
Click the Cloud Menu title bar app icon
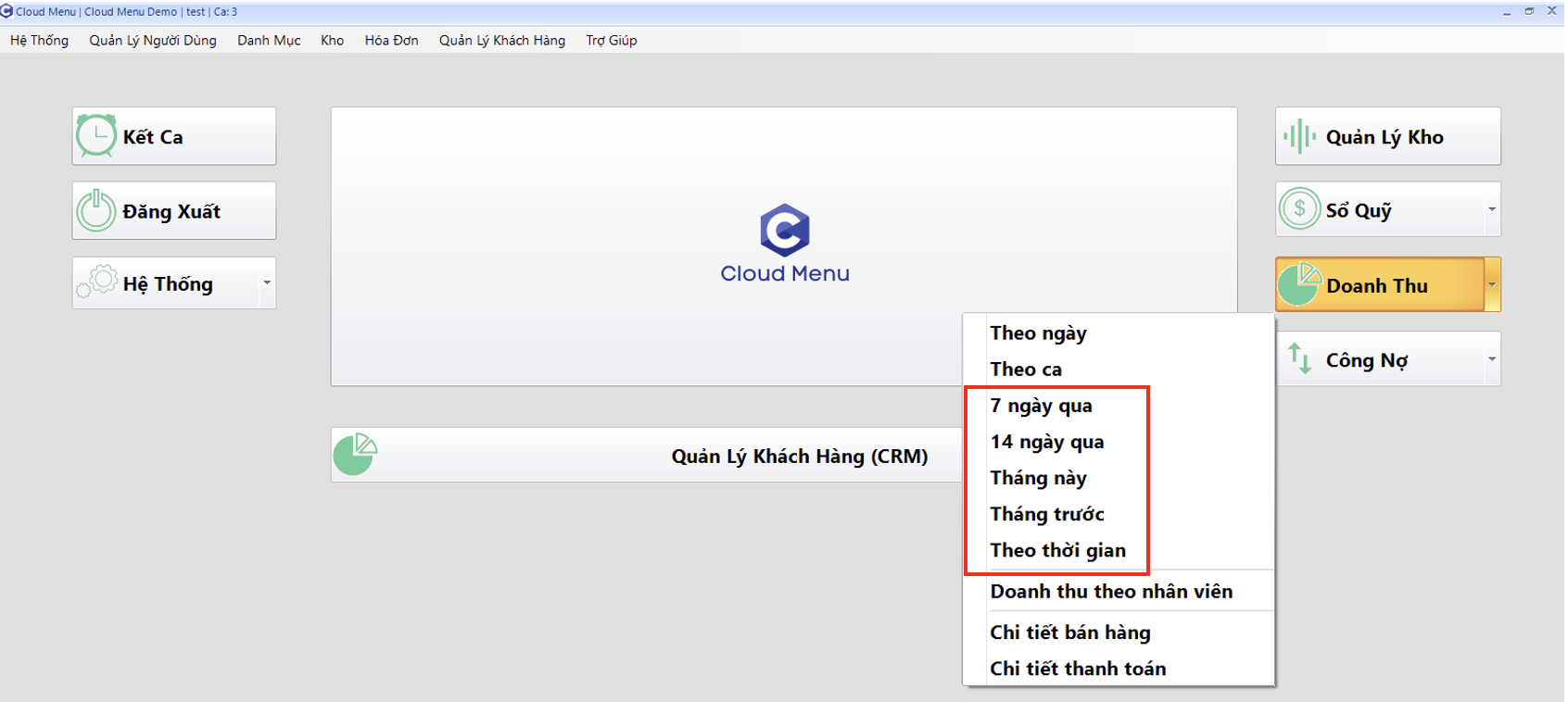click(6, 11)
